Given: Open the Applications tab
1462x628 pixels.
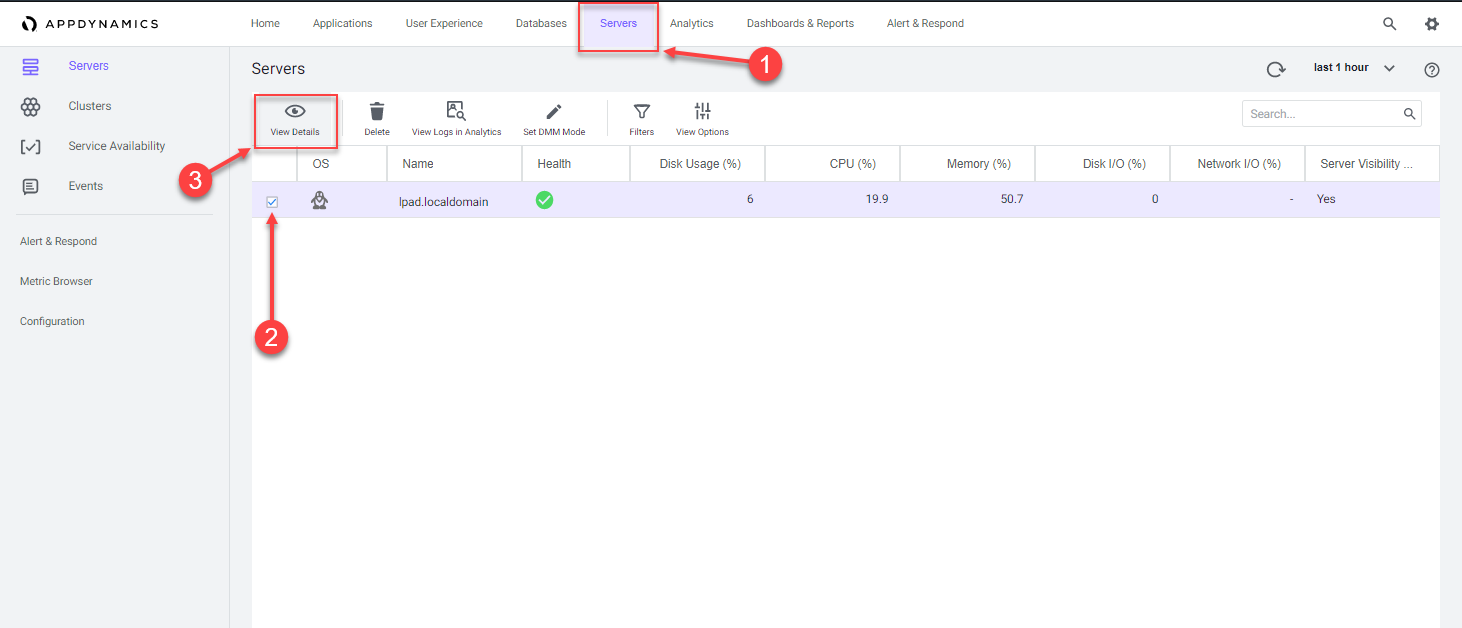Looking at the screenshot, I should 343,23.
